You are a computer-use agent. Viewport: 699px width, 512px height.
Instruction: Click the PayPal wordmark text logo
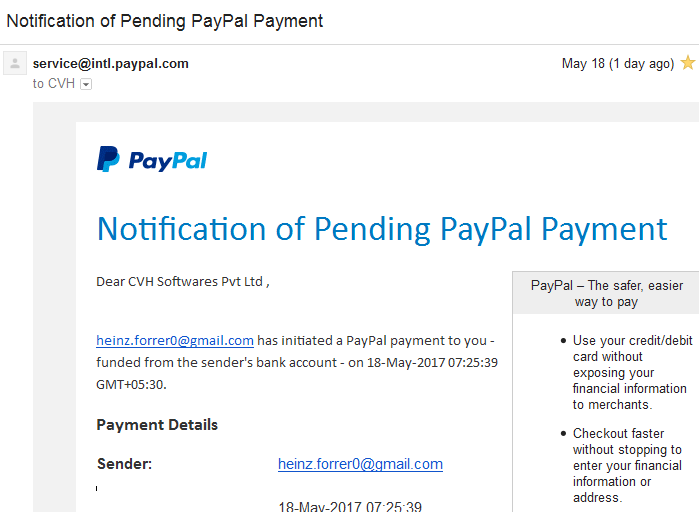pos(168,161)
